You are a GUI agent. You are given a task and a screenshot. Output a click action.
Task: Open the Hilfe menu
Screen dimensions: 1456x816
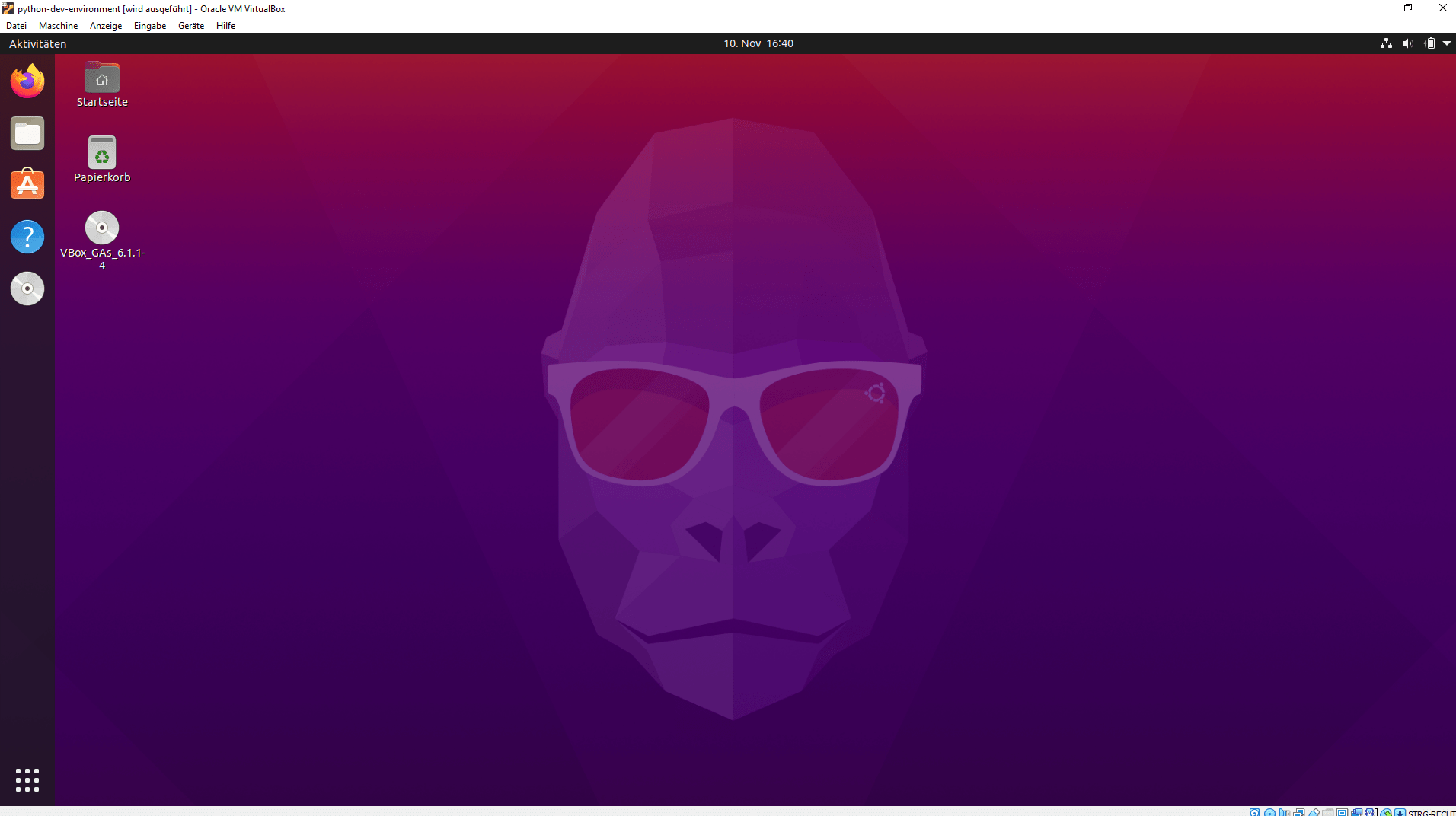225,26
